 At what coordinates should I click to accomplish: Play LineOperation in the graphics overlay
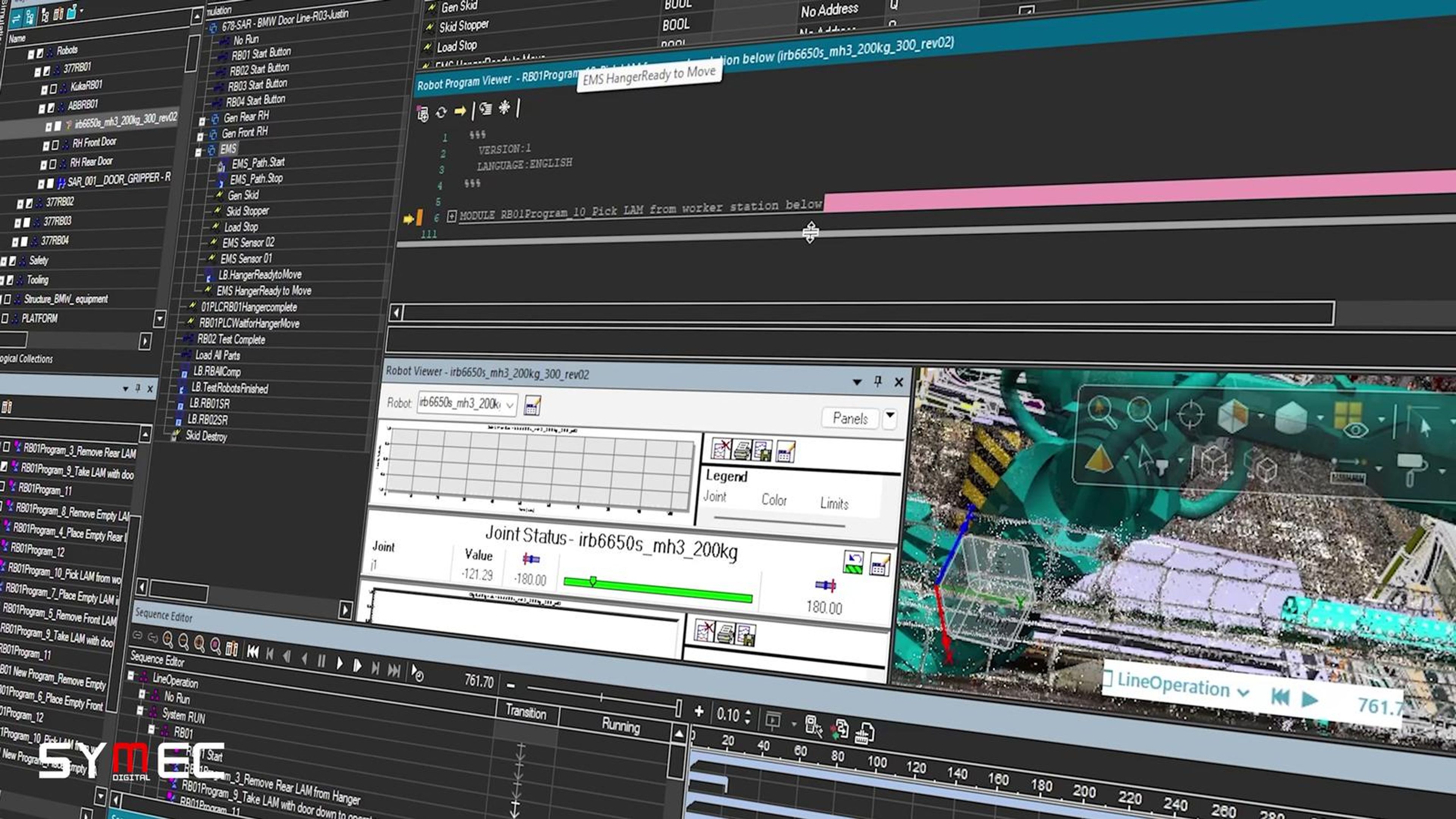[1309, 700]
